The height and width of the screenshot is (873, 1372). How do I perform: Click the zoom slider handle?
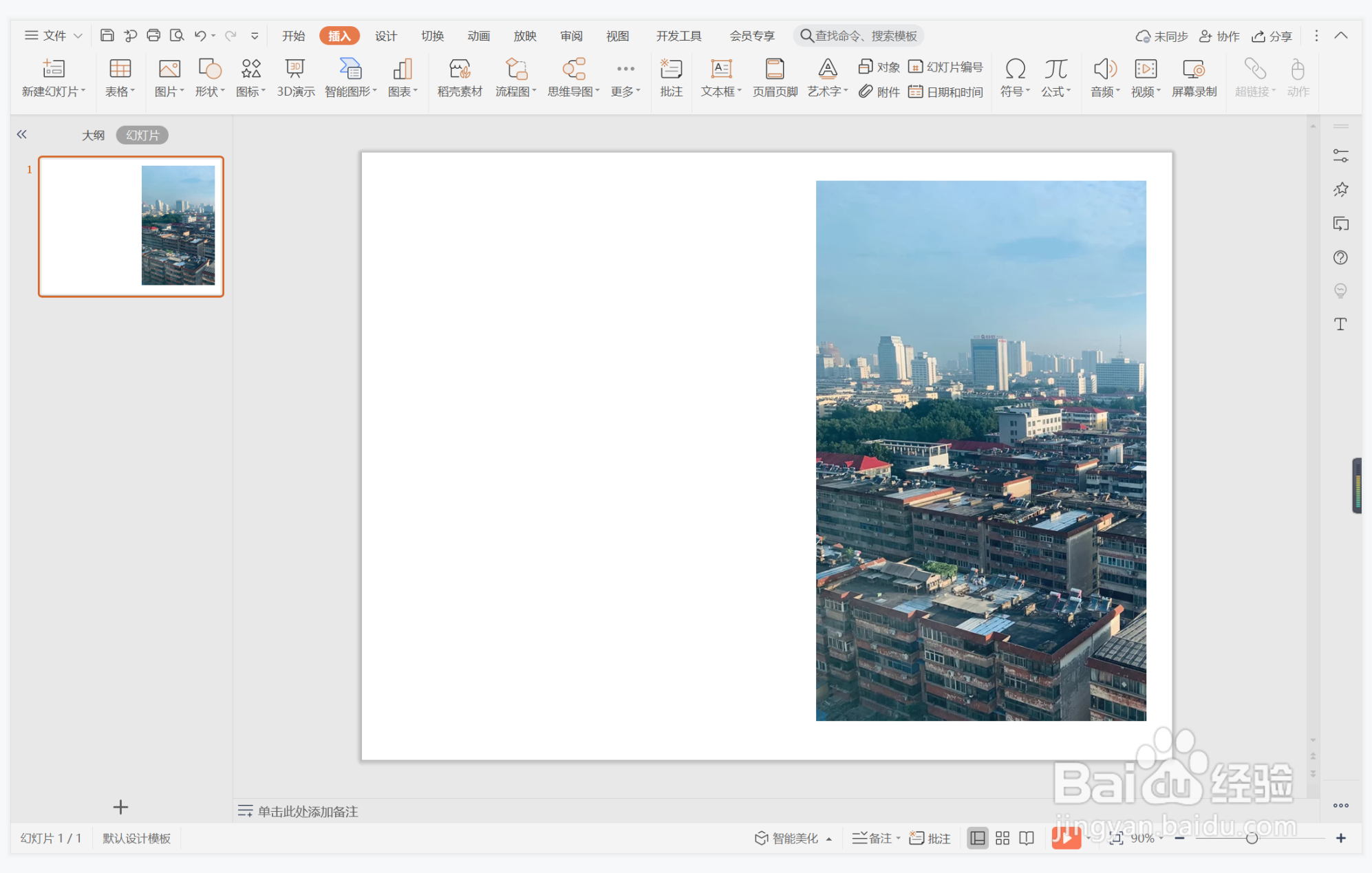[1252, 838]
